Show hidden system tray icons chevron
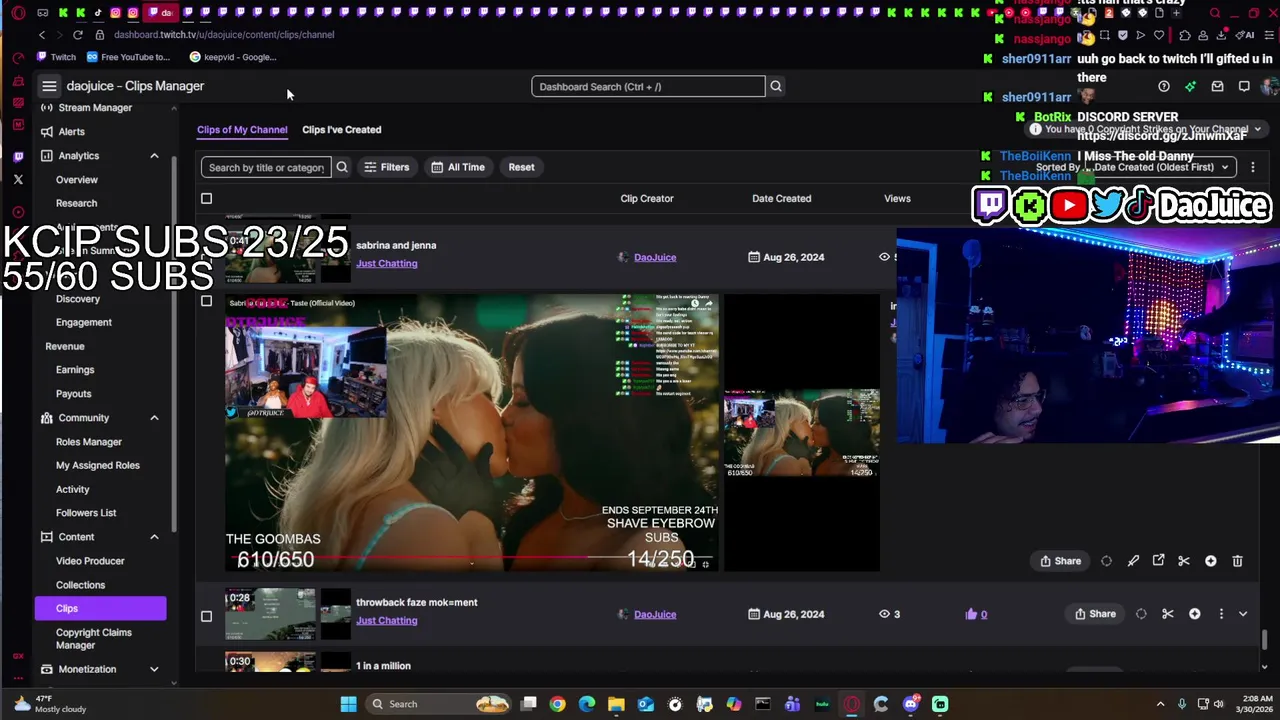 (x=1160, y=704)
